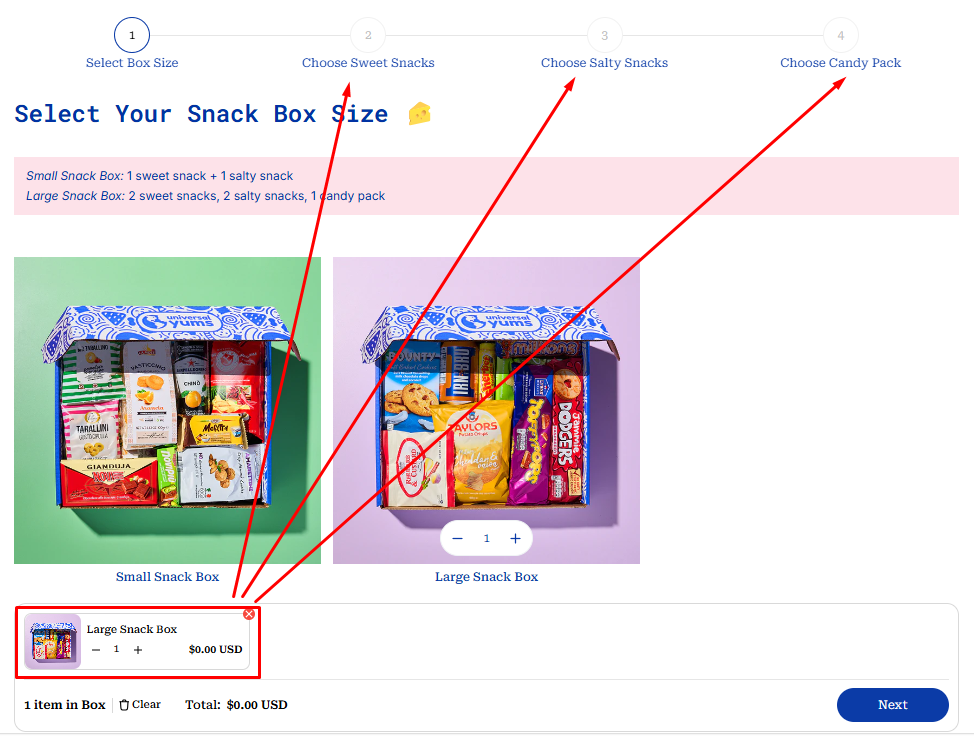Click the trash Clear icon
974x737 pixels.
[x=124, y=705]
